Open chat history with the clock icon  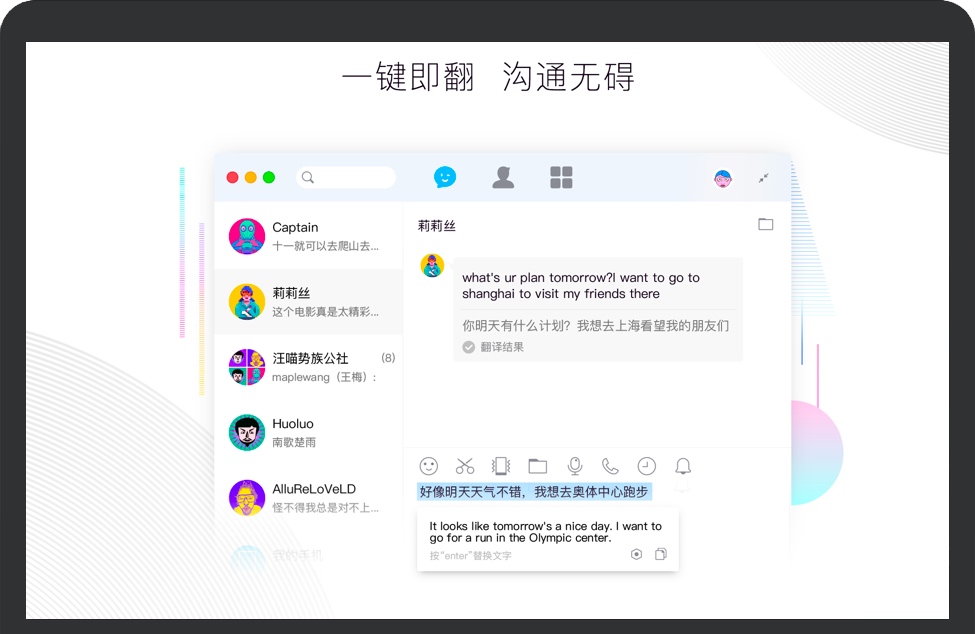click(x=646, y=466)
